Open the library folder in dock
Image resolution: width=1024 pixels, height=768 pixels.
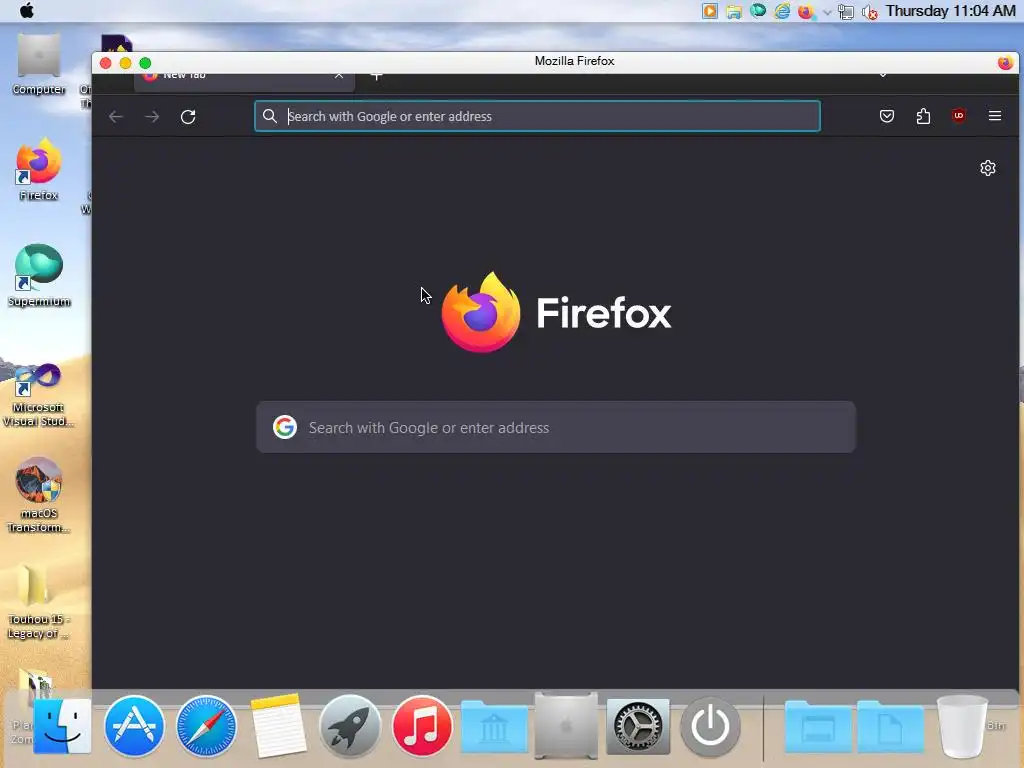coord(494,727)
